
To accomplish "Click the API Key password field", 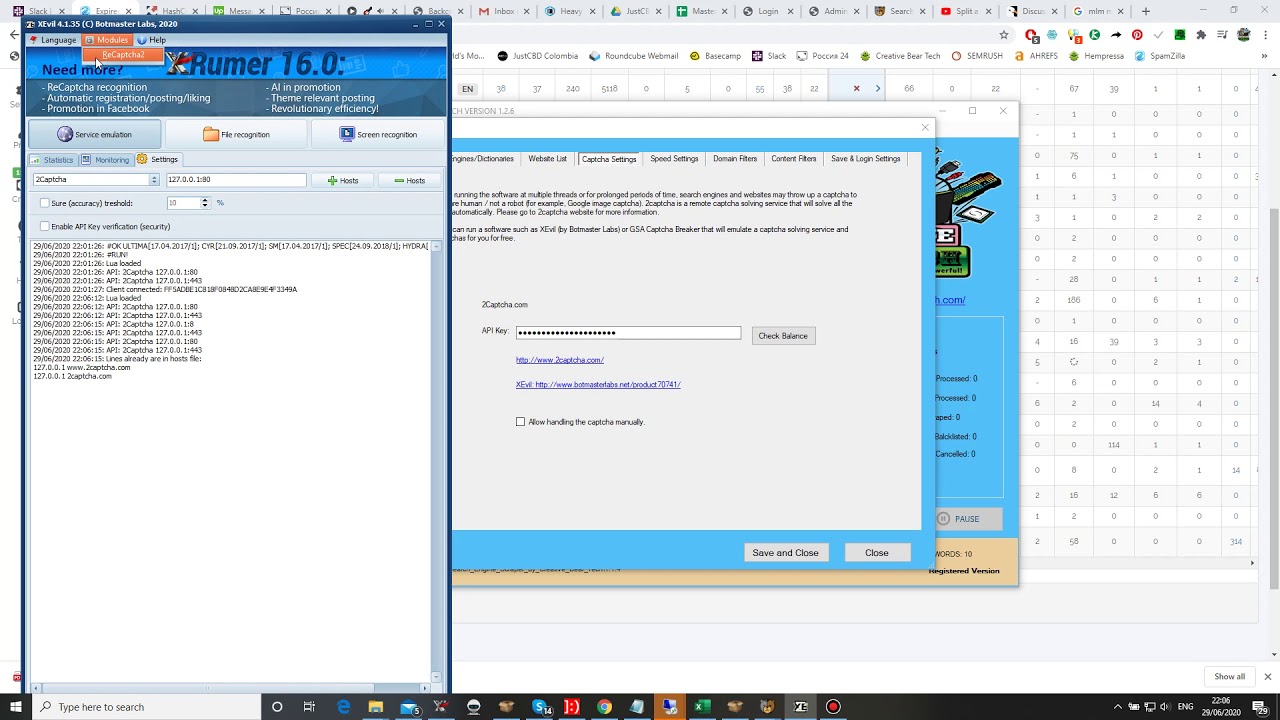I will (628, 333).
